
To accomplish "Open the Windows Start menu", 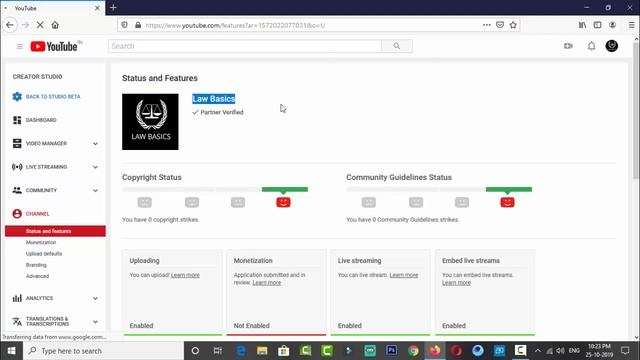I will [11, 351].
